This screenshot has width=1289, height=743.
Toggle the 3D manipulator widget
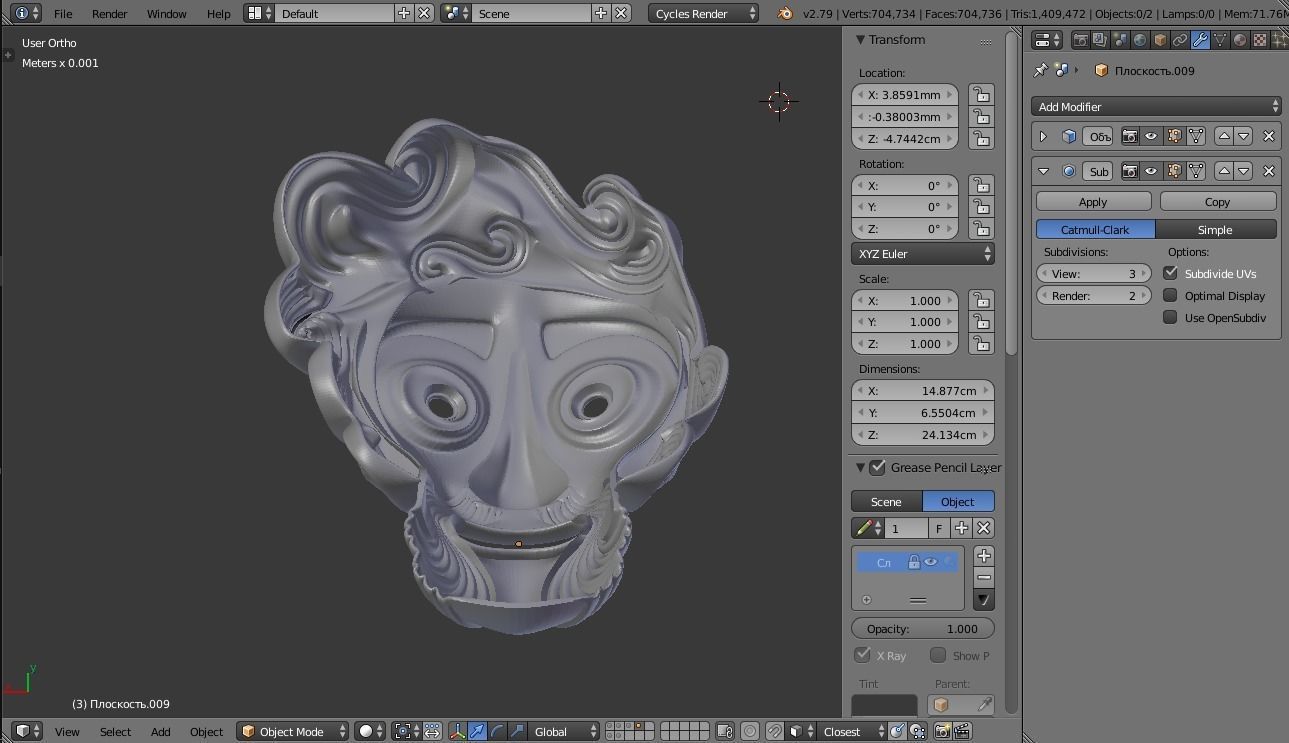[457, 731]
